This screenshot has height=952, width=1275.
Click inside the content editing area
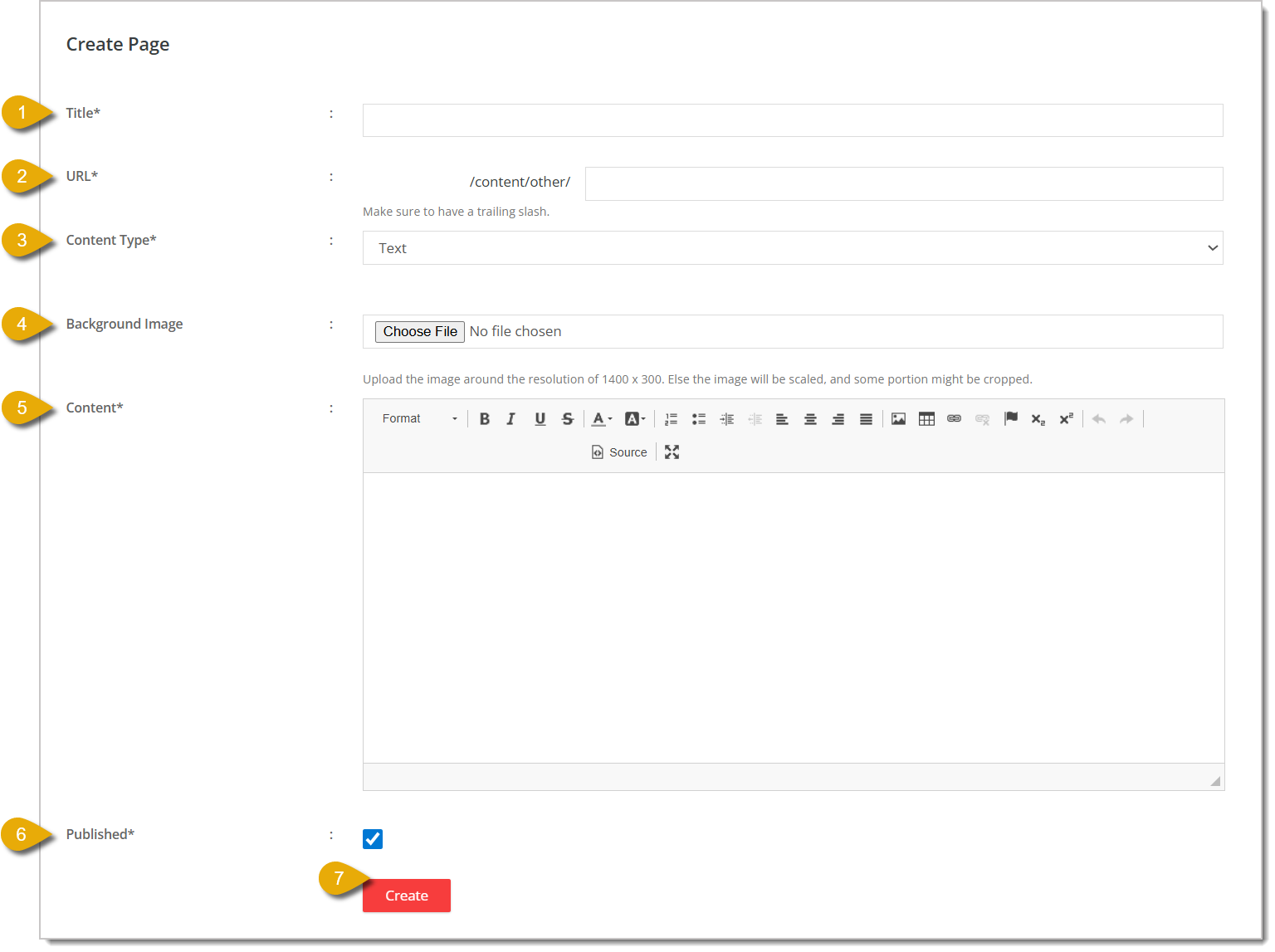[x=794, y=618]
